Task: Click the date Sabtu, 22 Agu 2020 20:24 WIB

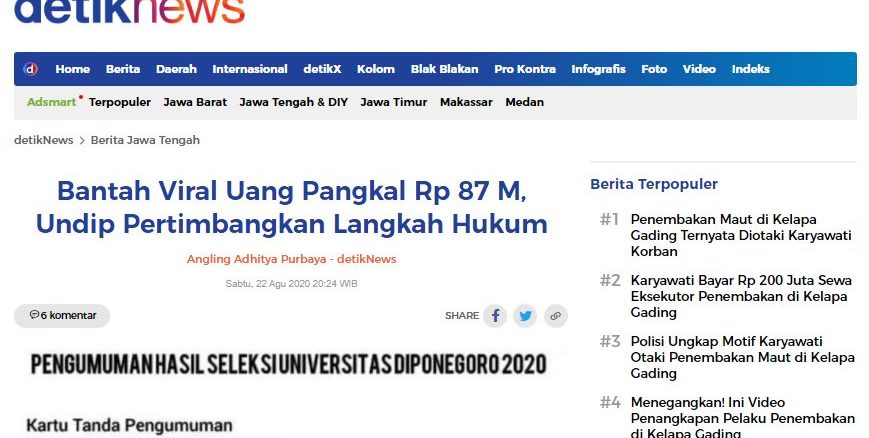Action: click(292, 284)
